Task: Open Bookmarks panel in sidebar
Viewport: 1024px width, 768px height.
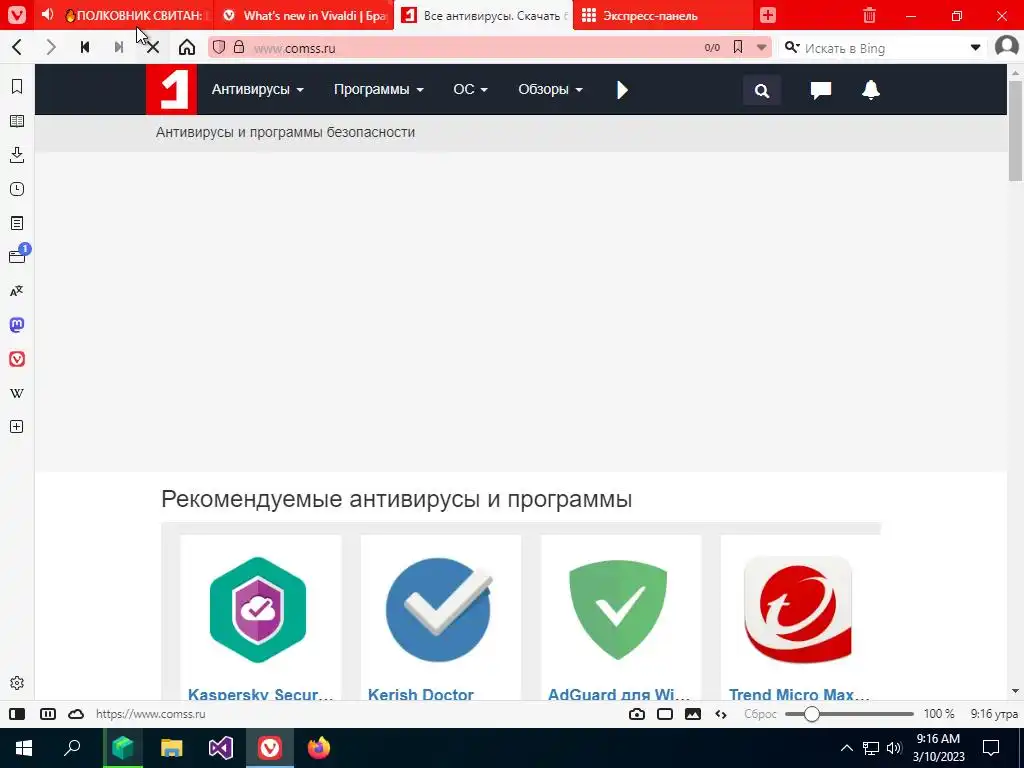Action: pyautogui.click(x=17, y=87)
